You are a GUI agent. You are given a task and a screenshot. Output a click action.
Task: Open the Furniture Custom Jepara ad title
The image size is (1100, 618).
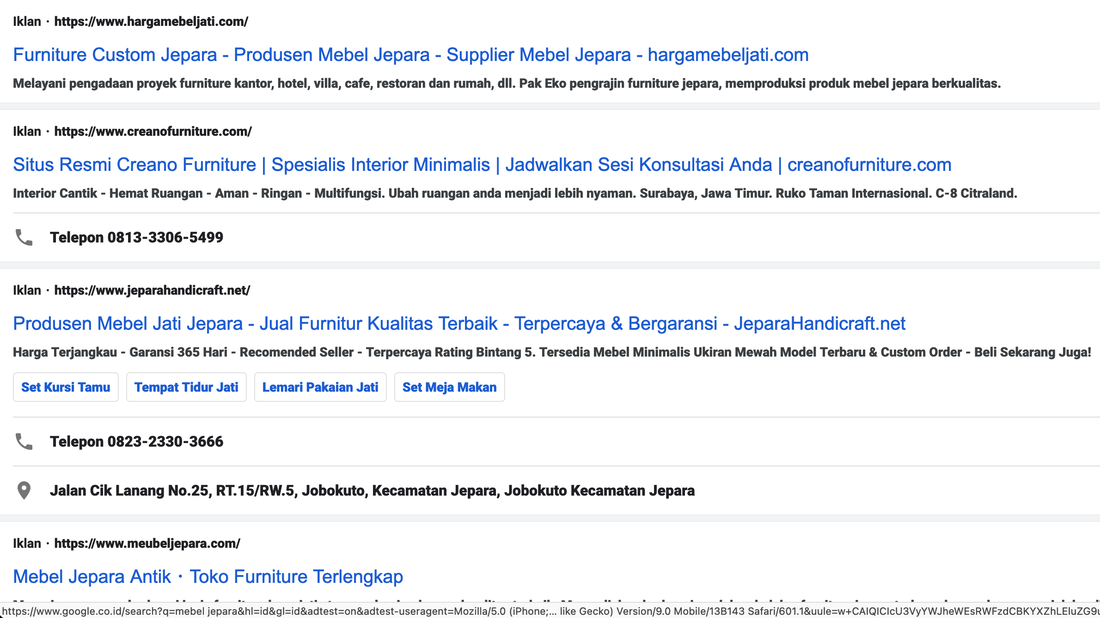410,55
